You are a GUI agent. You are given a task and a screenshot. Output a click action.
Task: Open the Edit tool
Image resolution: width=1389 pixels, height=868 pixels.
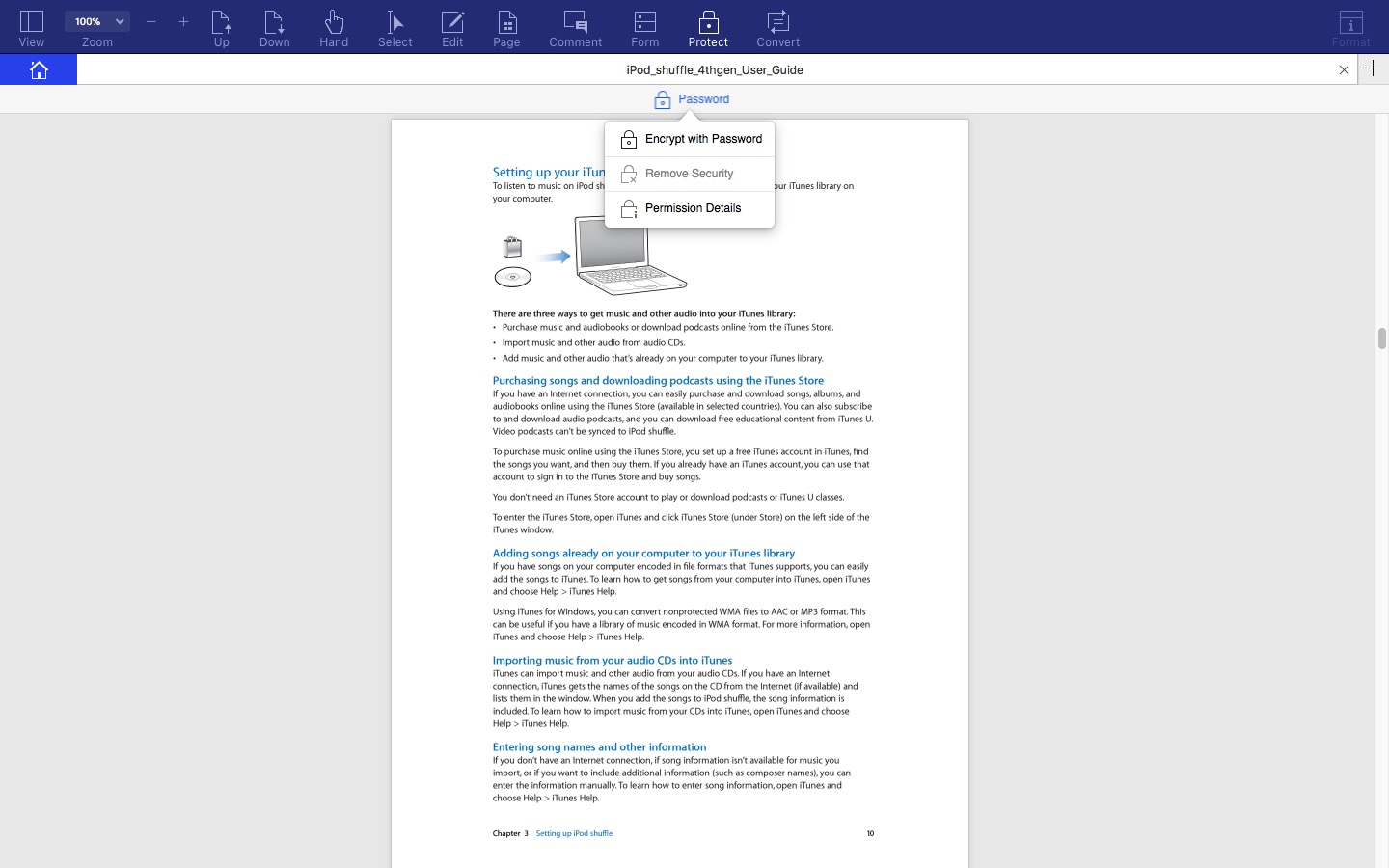point(452,28)
